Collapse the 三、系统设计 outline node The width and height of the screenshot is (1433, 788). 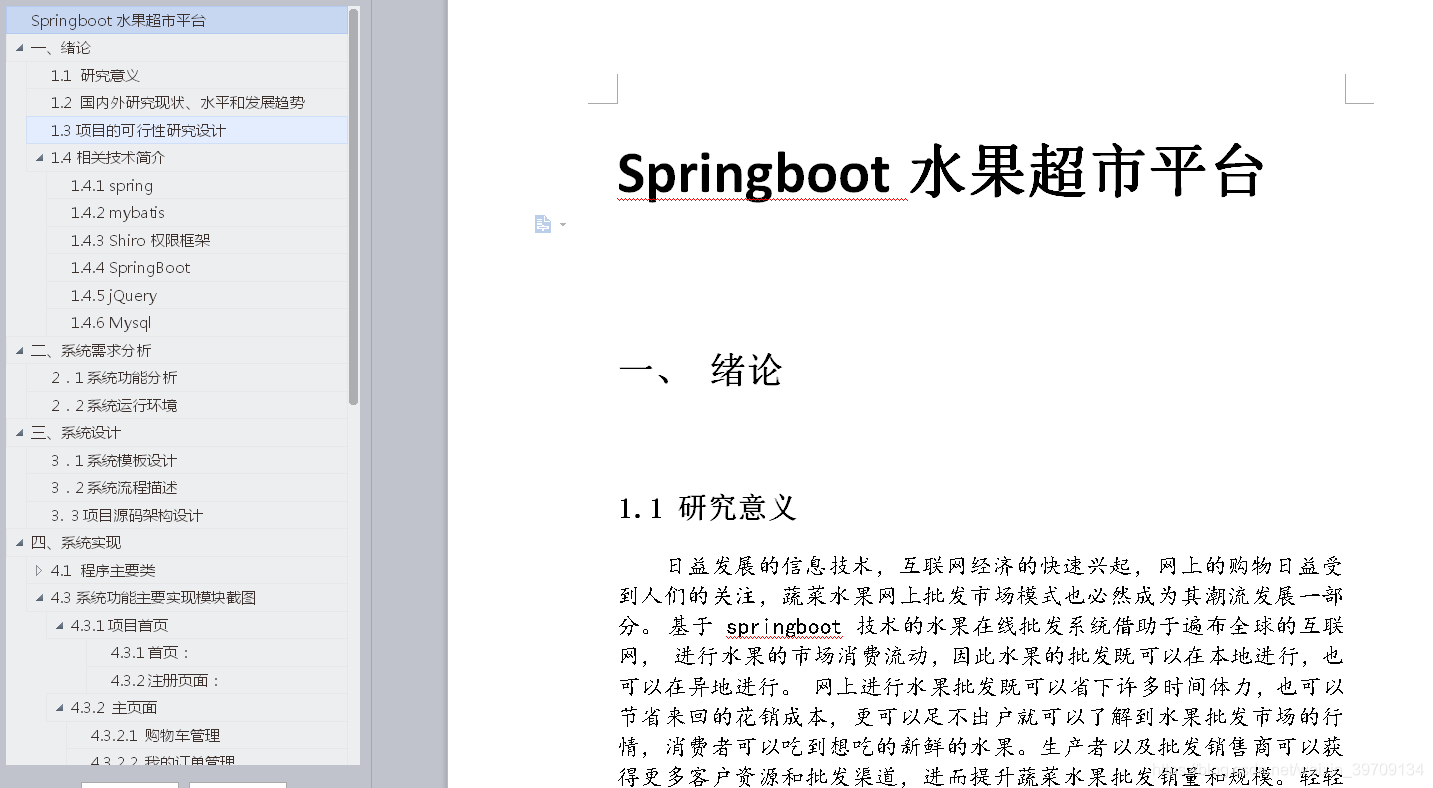tap(20, 433)
